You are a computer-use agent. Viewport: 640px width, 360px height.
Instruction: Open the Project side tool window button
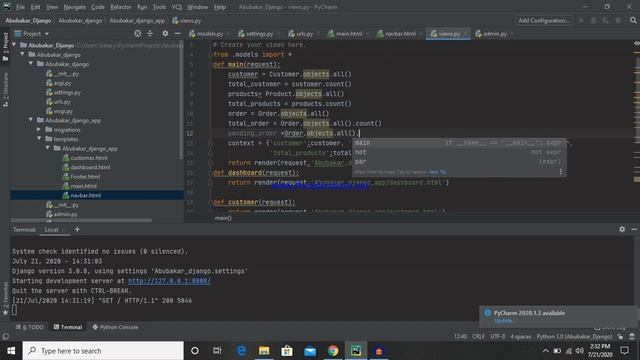(x=5, y=47)
